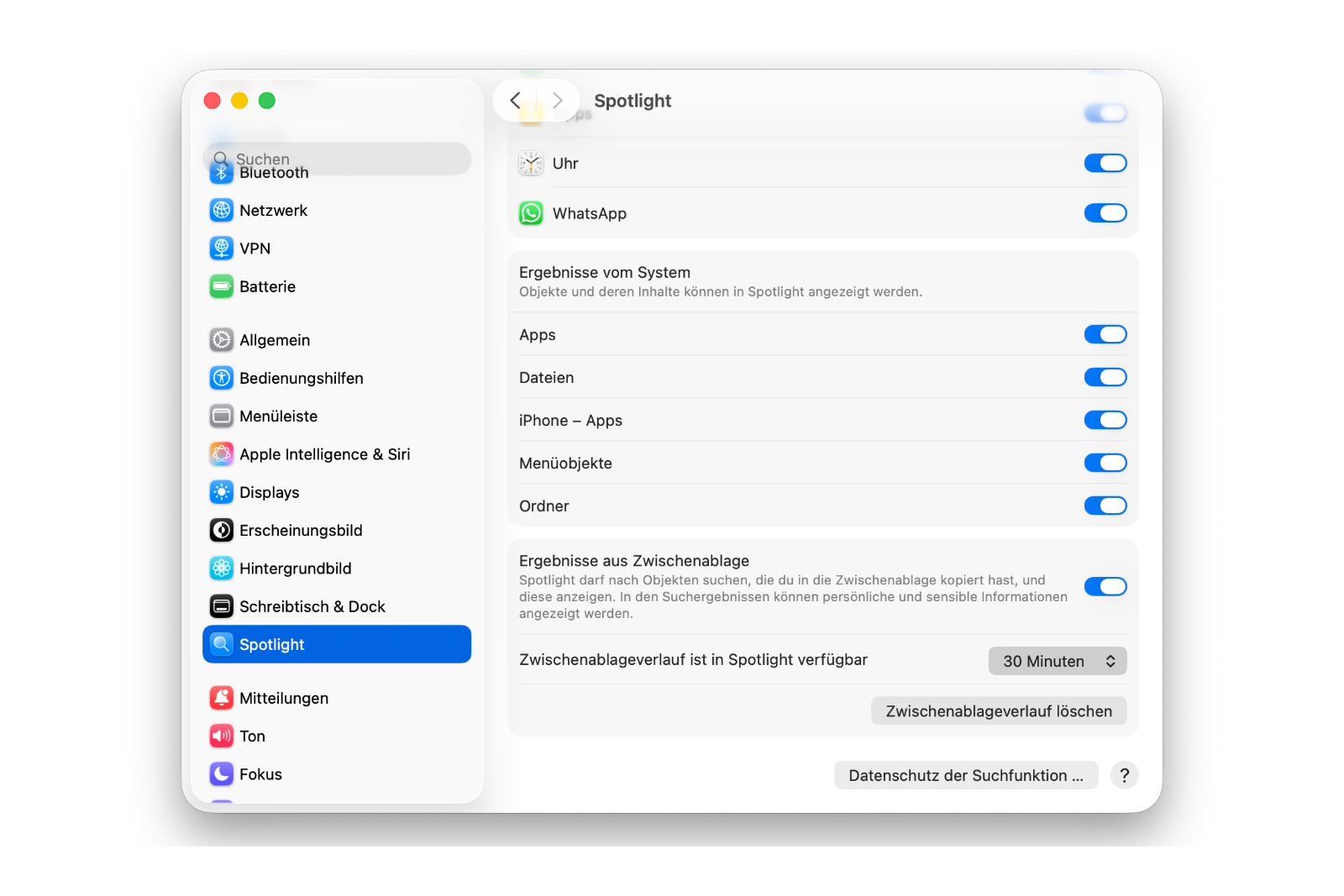Select the Mitteilungen bell icon
Screen dimensions: 1344x896
(221, 697)
